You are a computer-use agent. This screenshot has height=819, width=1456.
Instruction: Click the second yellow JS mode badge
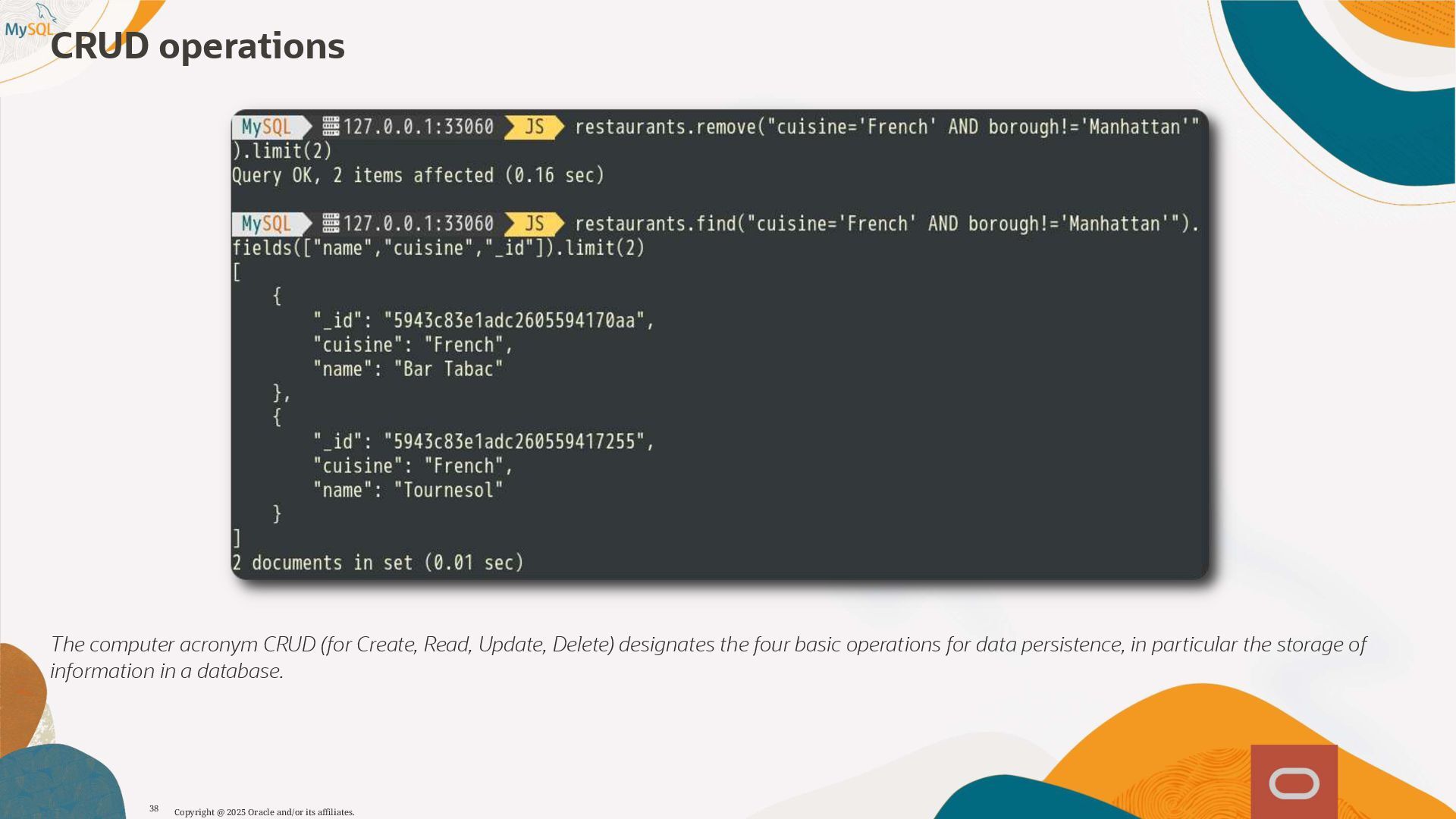pyautogui.click(x=534, y=224)
